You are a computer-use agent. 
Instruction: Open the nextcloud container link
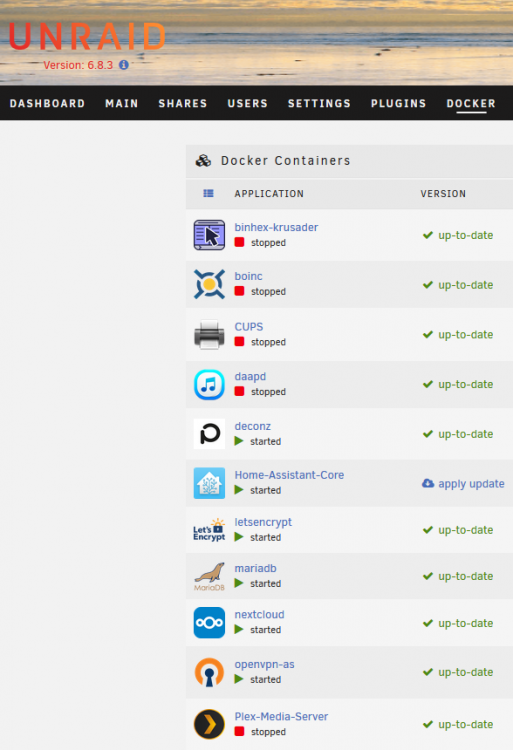pyautogui.click(x=259, y=614)
